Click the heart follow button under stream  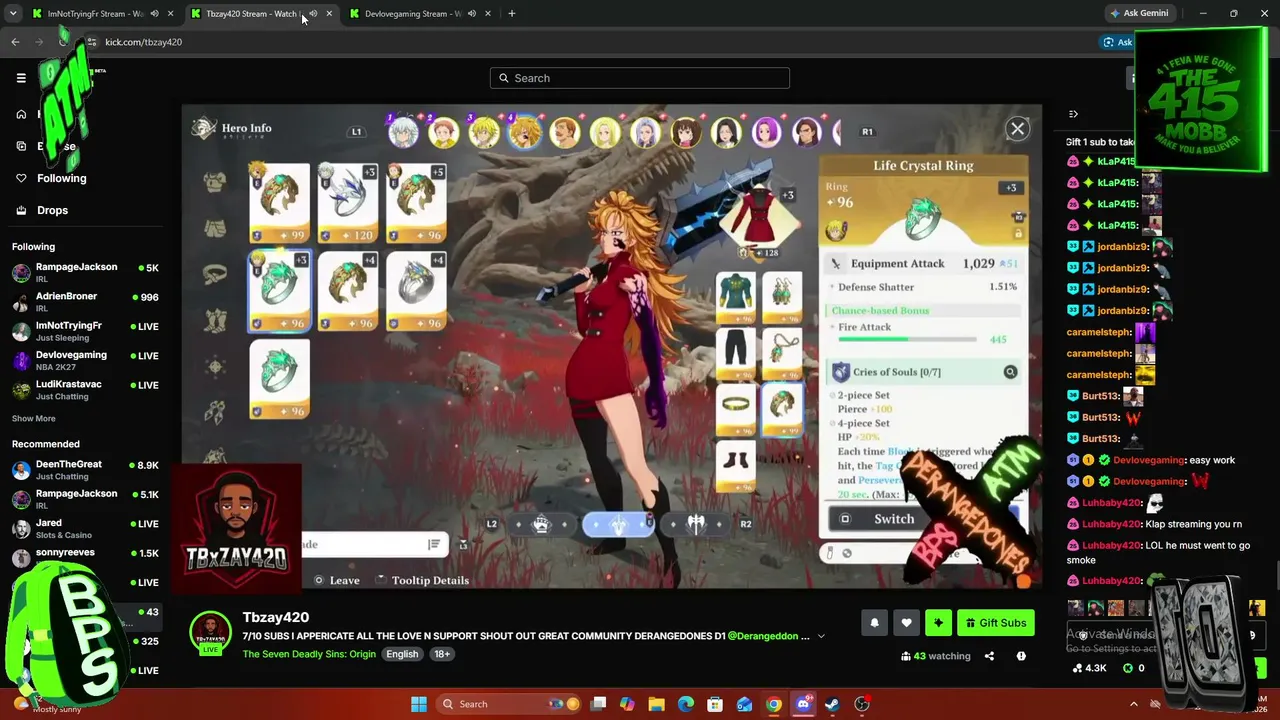click(x=906, y=623)
